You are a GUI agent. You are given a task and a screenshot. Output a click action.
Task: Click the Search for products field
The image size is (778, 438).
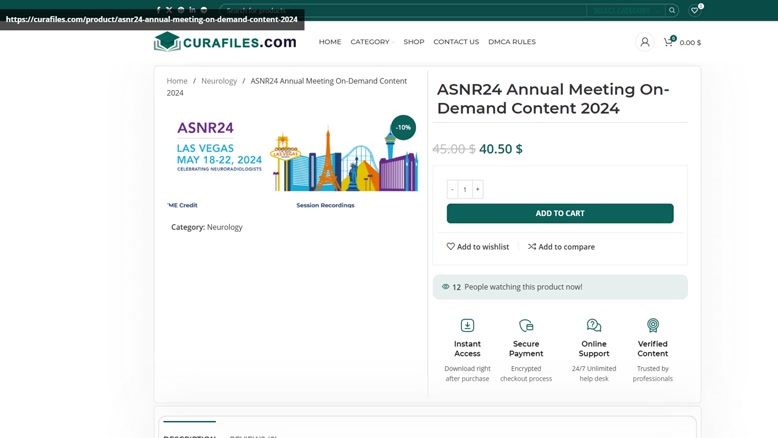(403, 10)
